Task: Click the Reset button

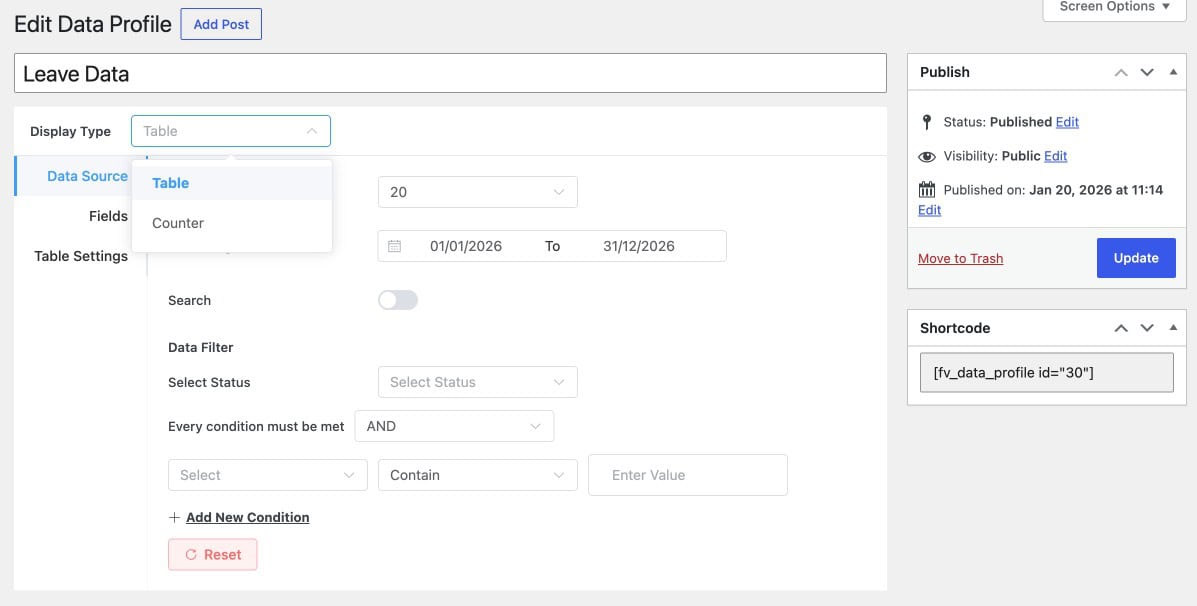Action: coord(212,555)
